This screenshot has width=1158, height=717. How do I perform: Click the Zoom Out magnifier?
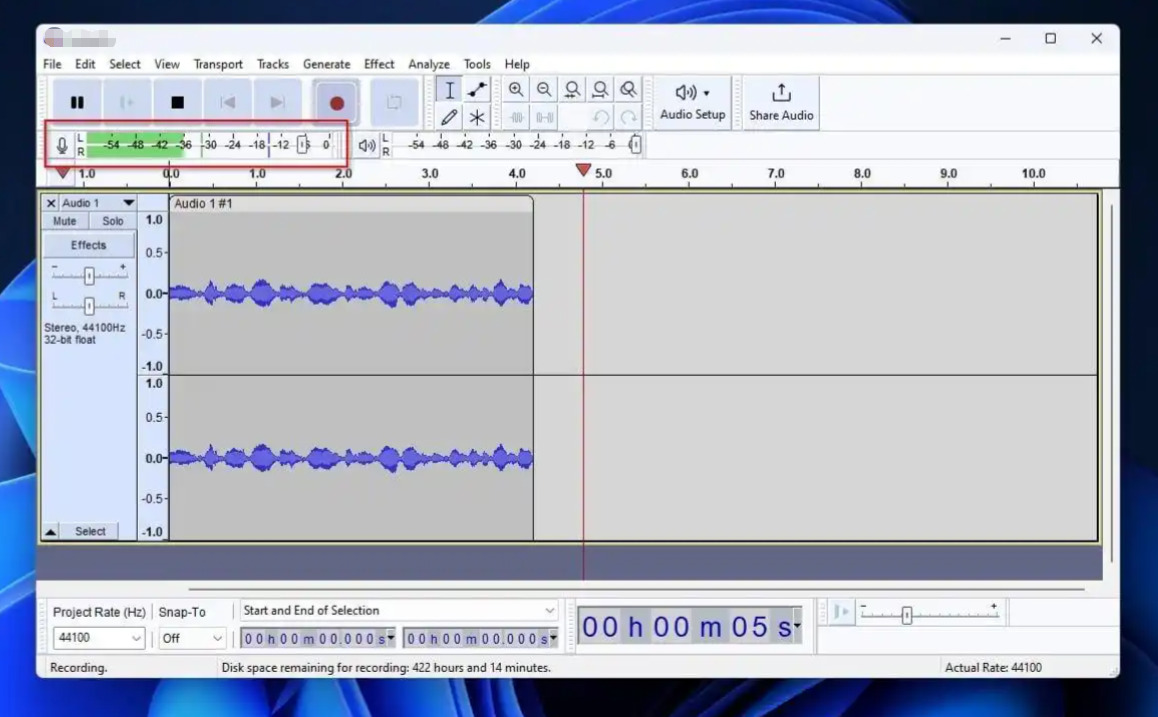[544, 90]
